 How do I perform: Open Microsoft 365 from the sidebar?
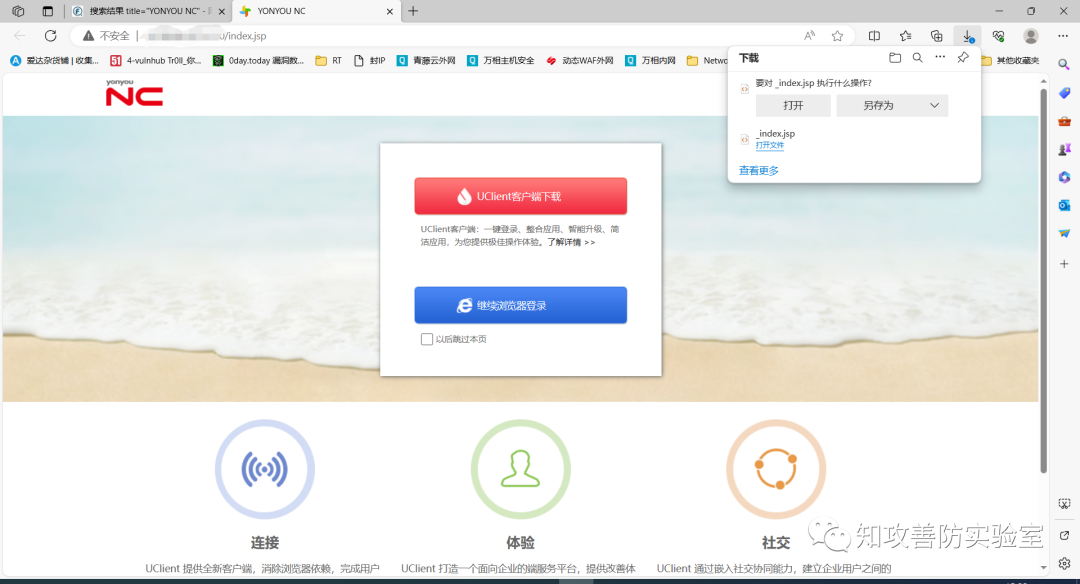tap(1064, 178)
